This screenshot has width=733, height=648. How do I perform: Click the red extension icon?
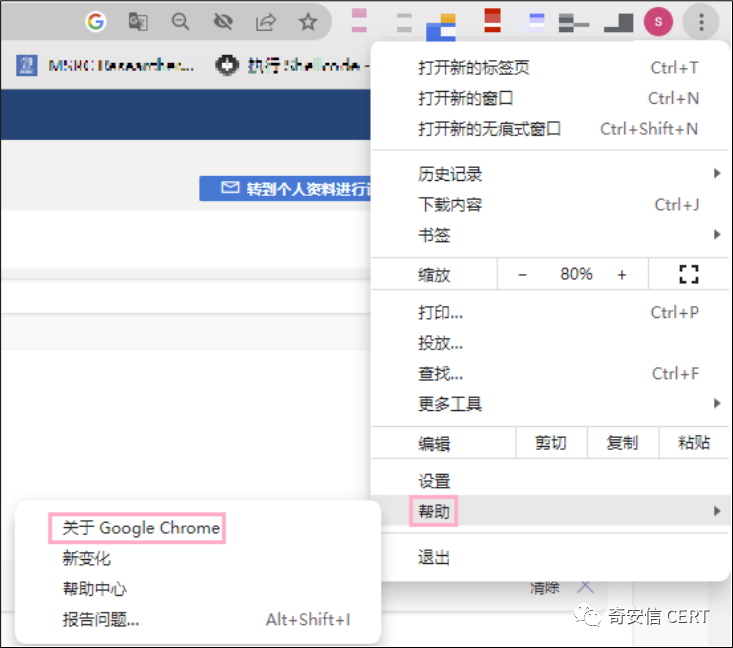tap(492, 21)
